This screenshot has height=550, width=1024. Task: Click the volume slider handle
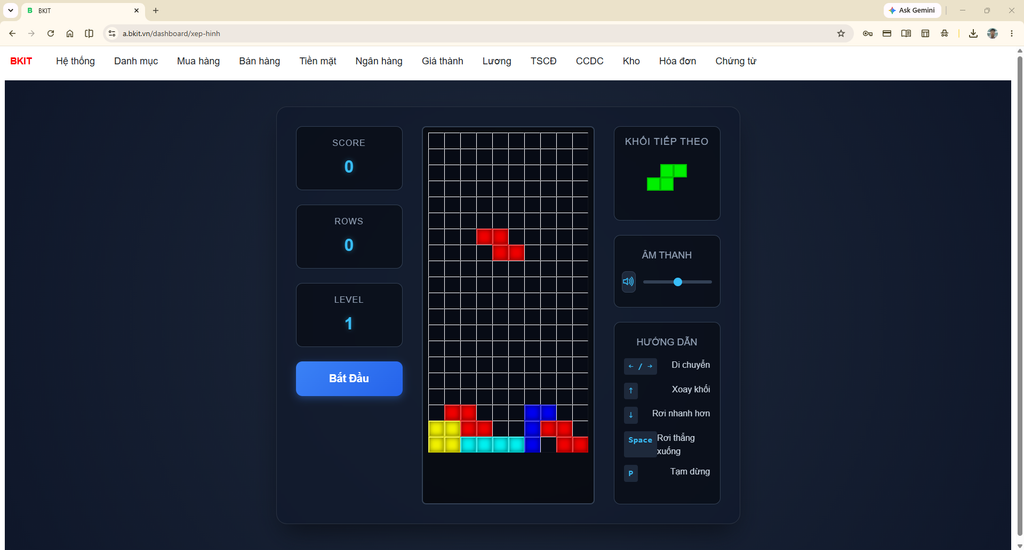point(678,282)
